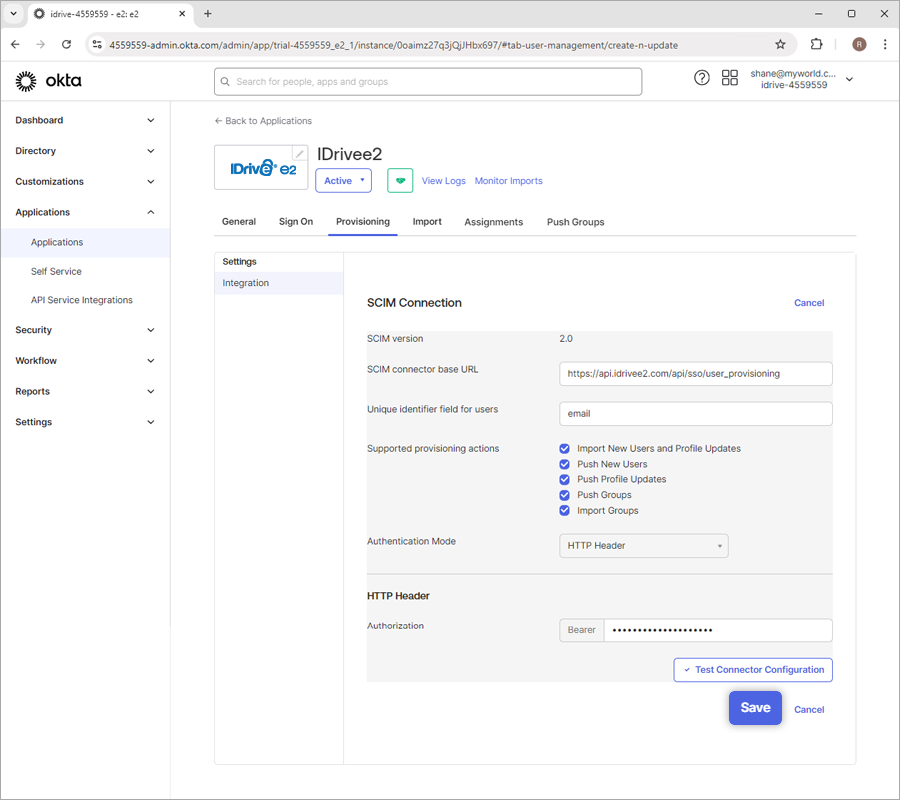Uncheck Import New Users and Profile Updates
The image size is (900, 800).
[565, 449]
